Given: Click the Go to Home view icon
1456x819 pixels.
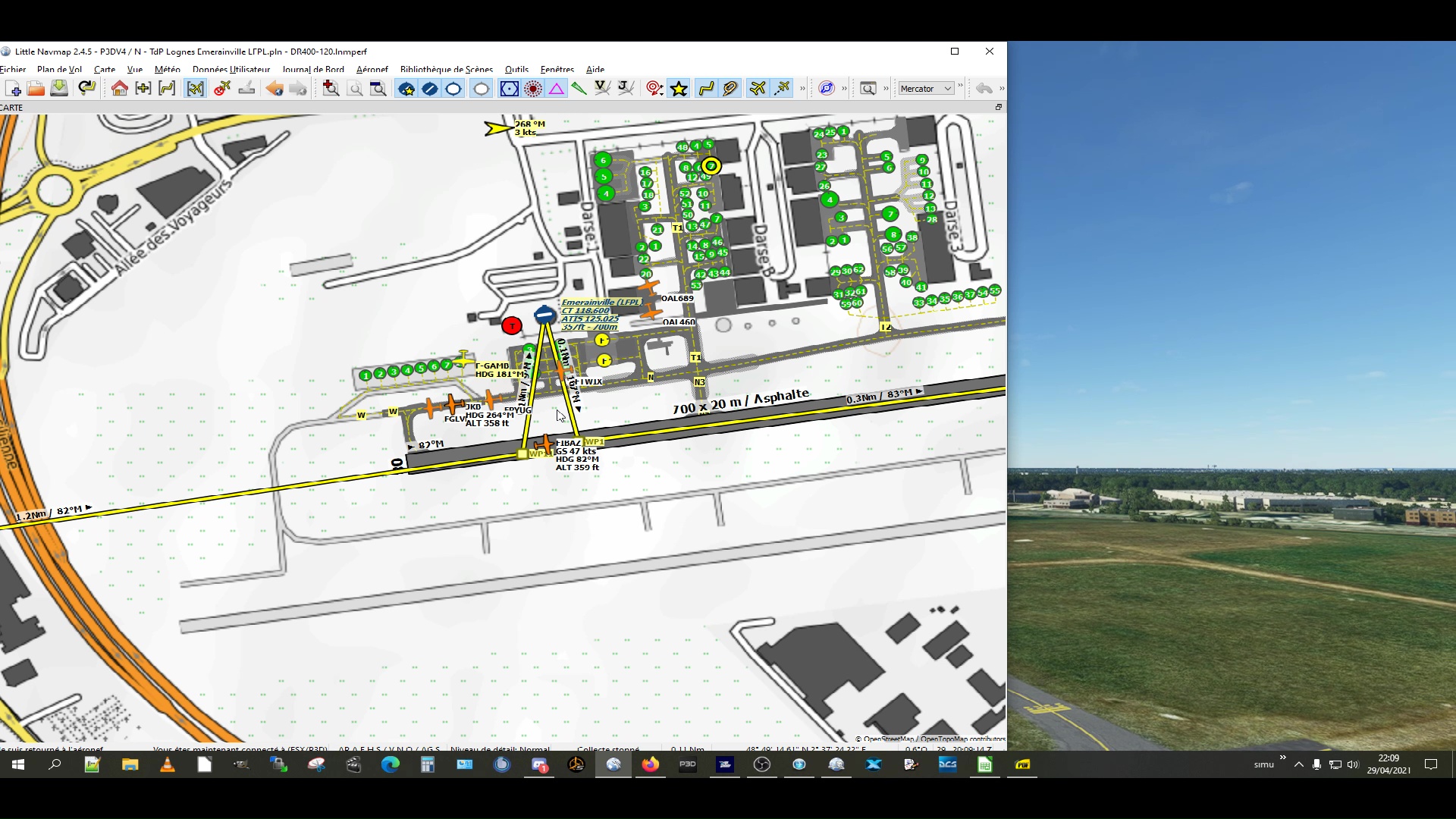Looking at the screenshot, I should (119, 89).
